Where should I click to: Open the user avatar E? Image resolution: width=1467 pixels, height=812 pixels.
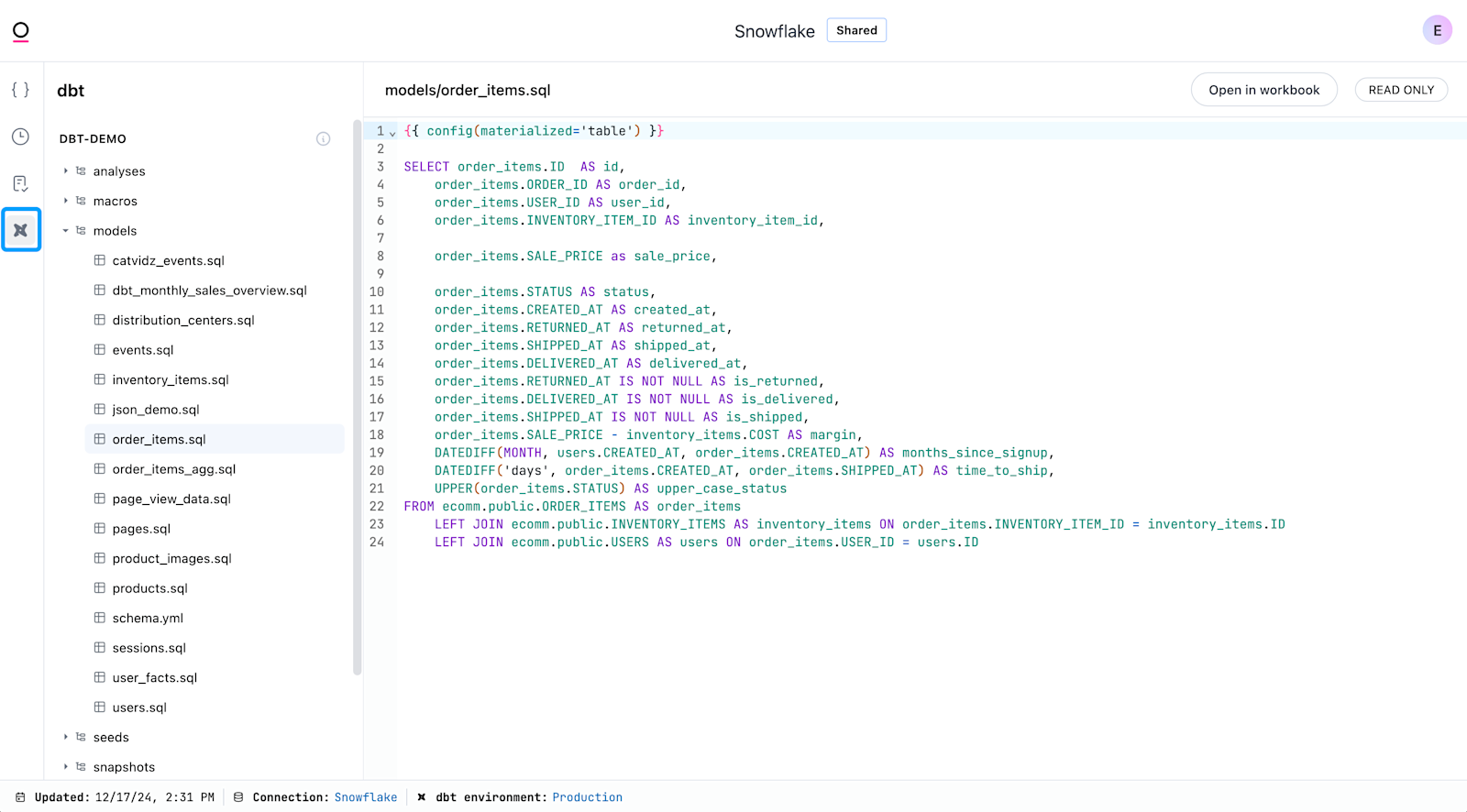[1437, 30]
